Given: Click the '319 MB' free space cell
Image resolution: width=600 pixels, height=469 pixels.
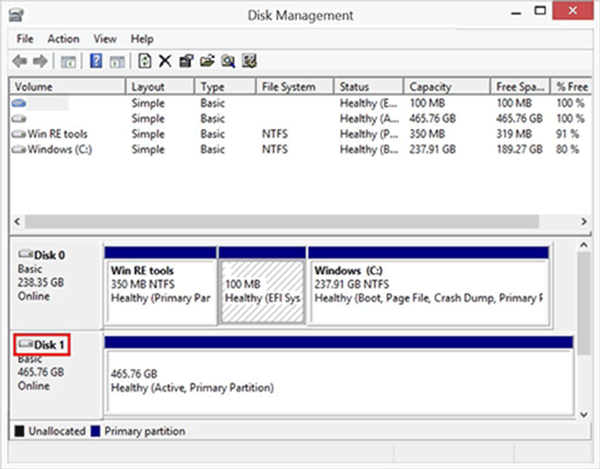Looking at the screenshot, I should (514, 134).
